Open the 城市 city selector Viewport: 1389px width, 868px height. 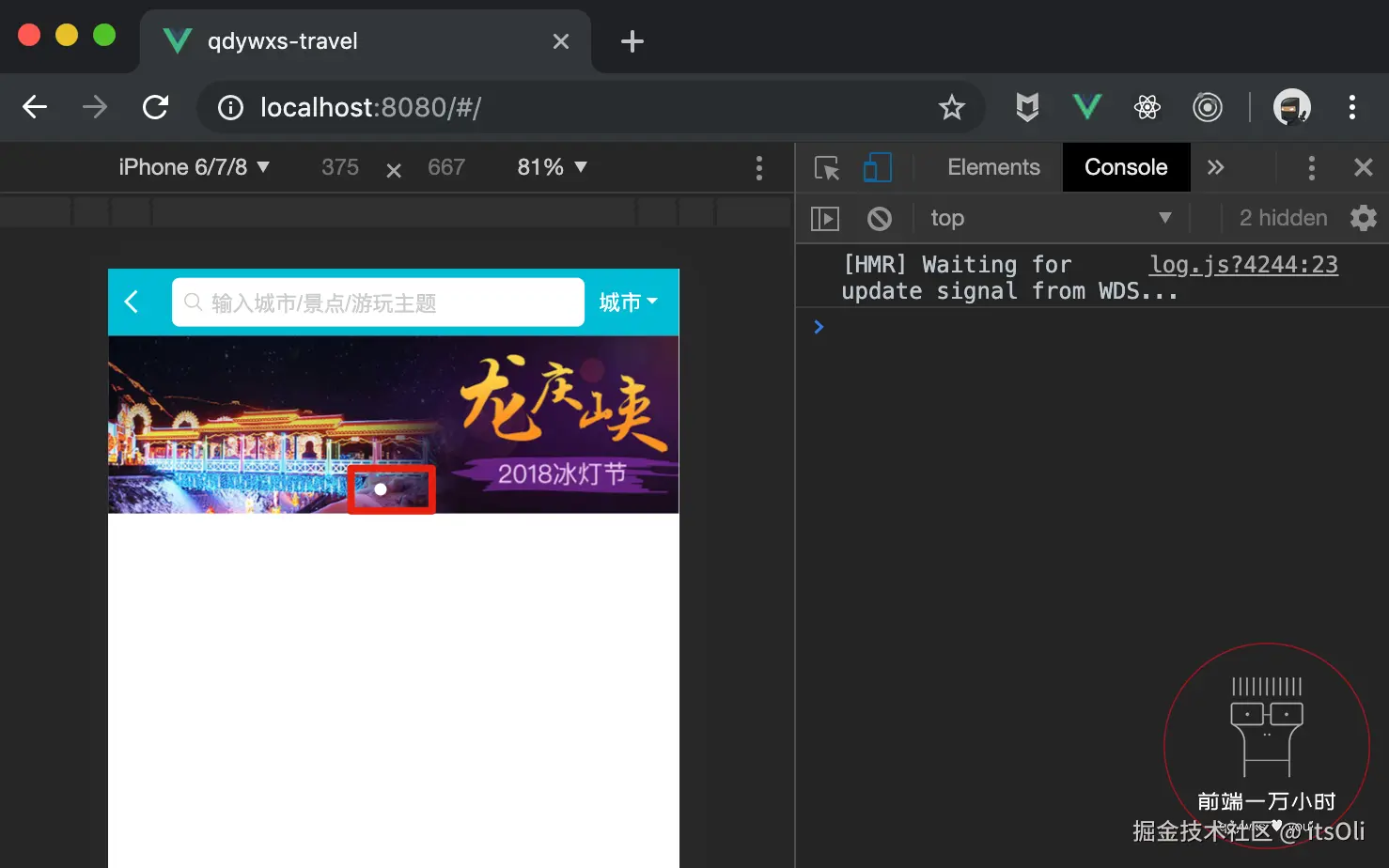point(628,302)
